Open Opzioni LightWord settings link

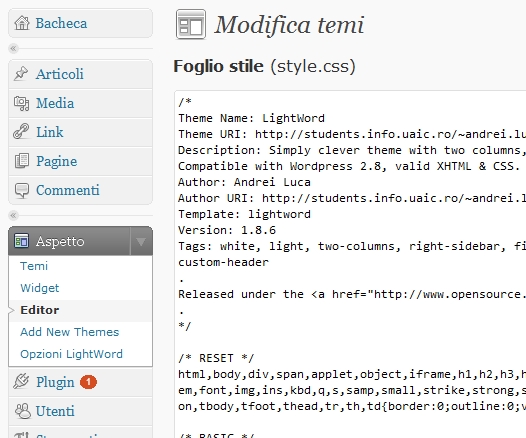tap(71, 354)
